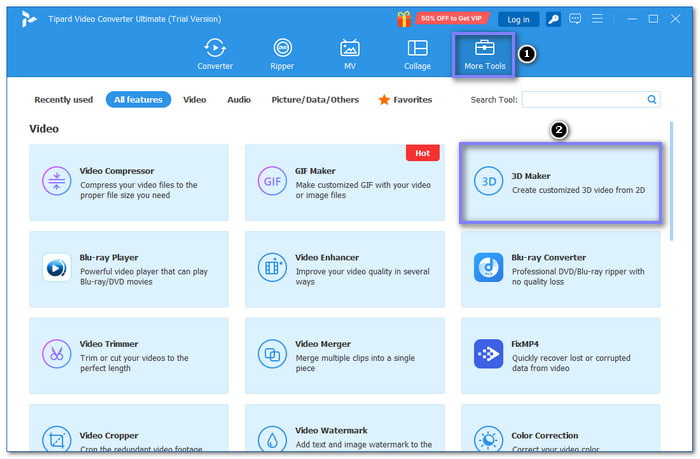Image resolution: width=700 pixels, height=459 pixels.
Task: Click the Video Trimmer title
Action: (109, 344)
